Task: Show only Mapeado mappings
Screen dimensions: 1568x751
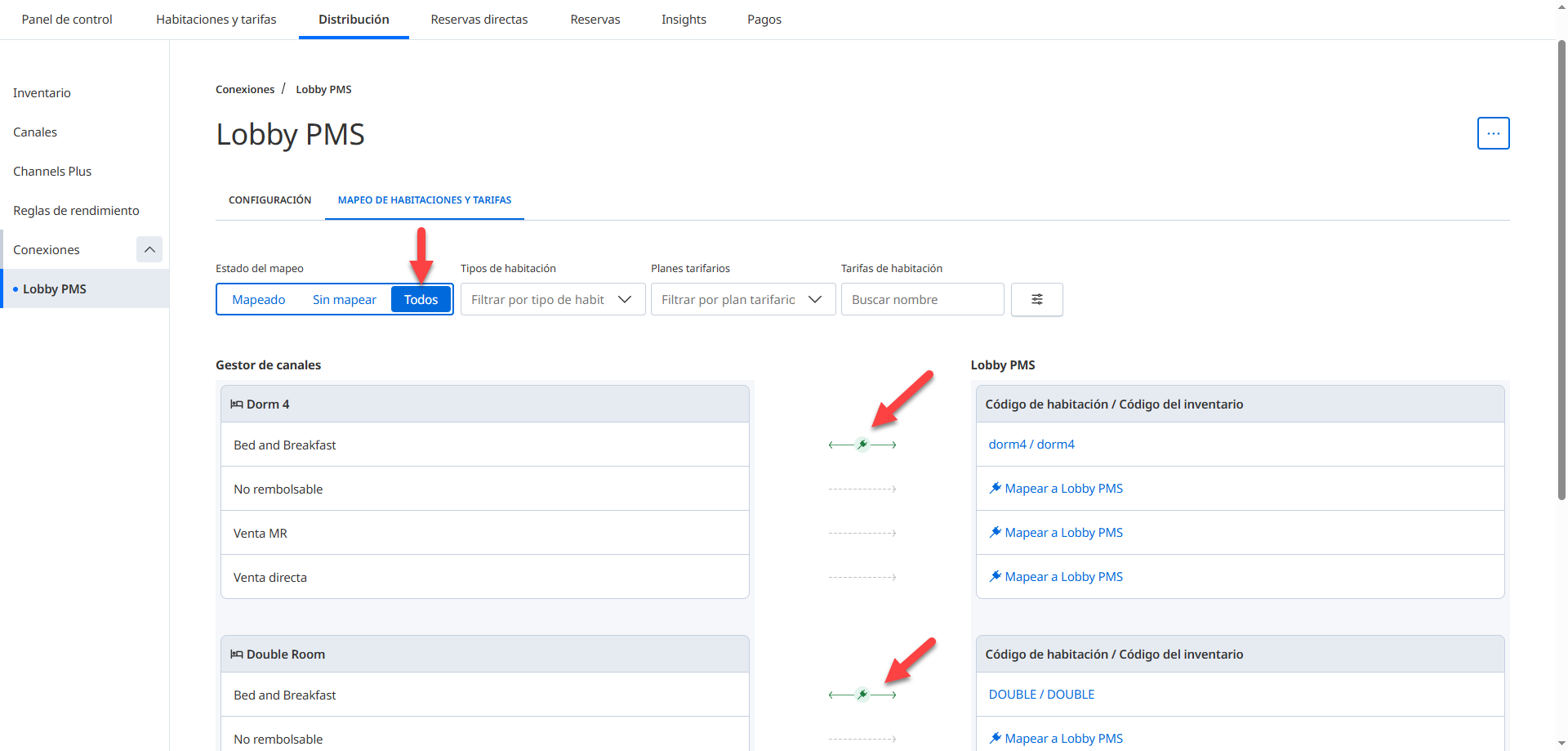Action: click(259, 299)
